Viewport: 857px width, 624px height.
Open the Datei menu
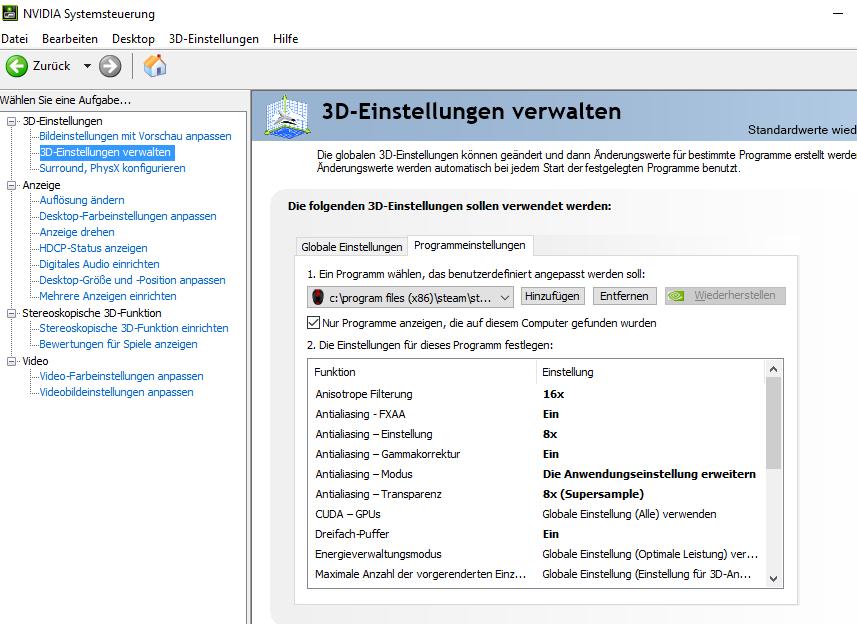14,39
